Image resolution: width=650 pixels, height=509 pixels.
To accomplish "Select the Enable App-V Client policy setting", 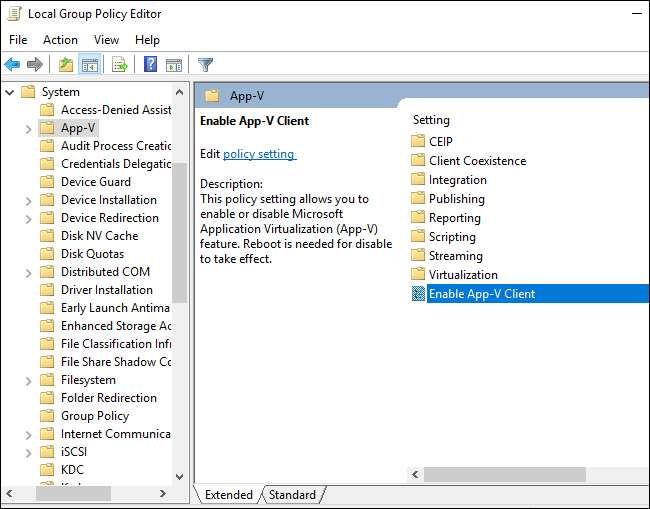I will coord(481,294).
